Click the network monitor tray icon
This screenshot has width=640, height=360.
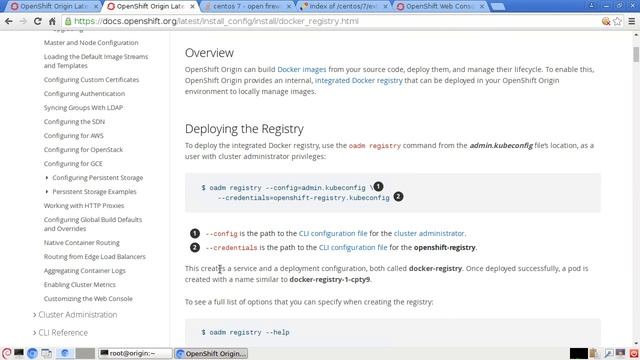[620, 353]
